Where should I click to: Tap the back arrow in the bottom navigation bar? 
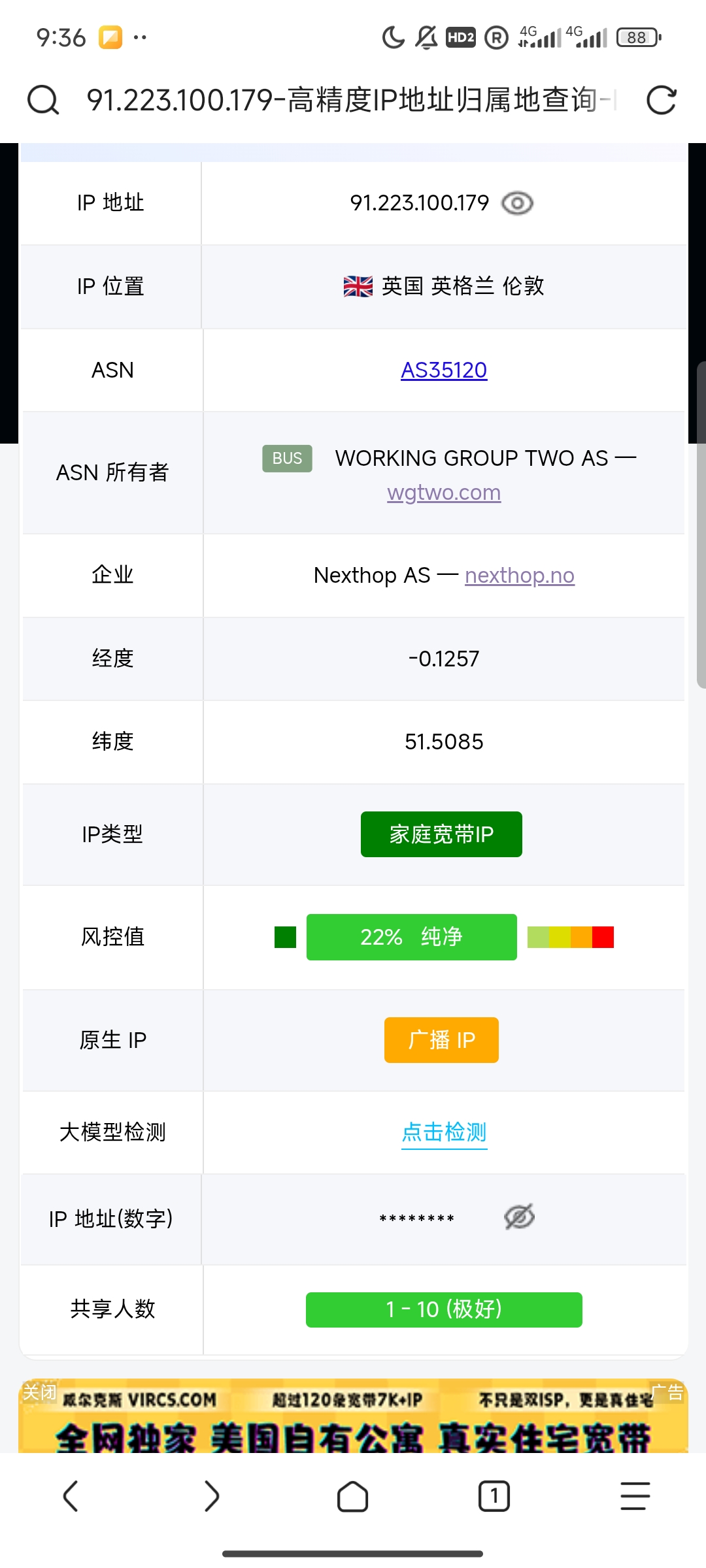(72, 1494)
